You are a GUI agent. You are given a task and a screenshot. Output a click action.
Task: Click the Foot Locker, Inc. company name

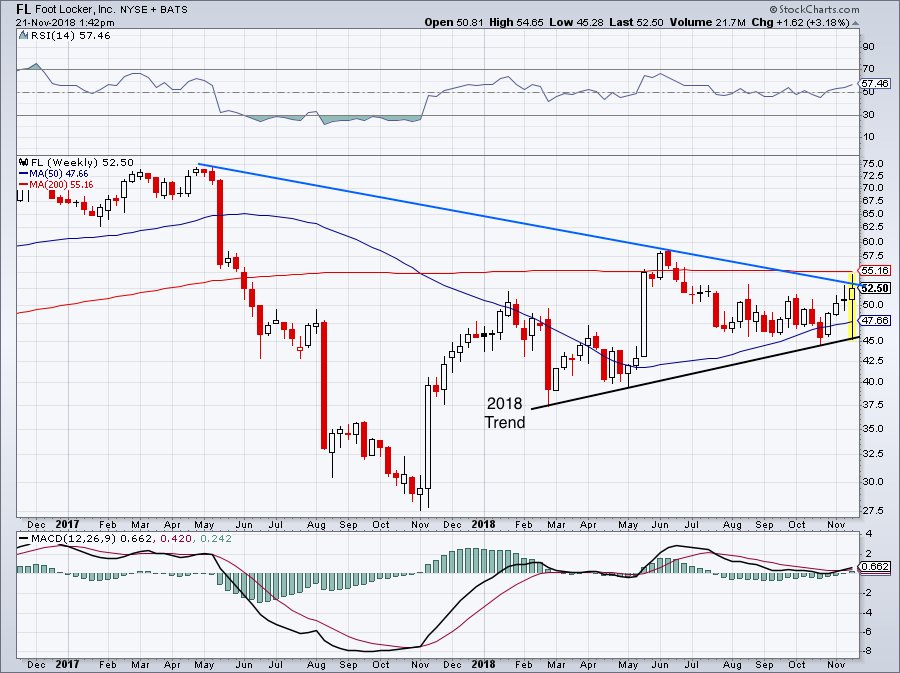pyautogui.click(x=75, y=10)
